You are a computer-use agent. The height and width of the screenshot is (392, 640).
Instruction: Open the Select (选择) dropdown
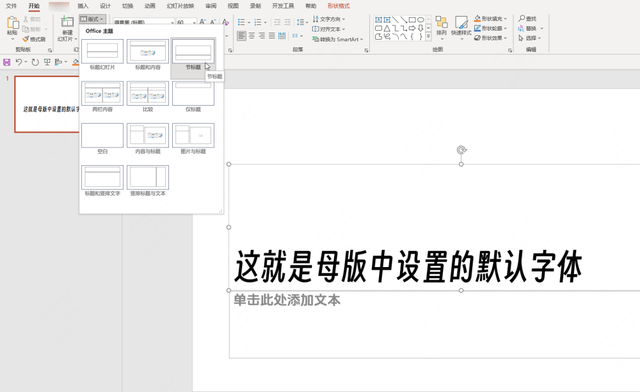click(x=529, y=38)
